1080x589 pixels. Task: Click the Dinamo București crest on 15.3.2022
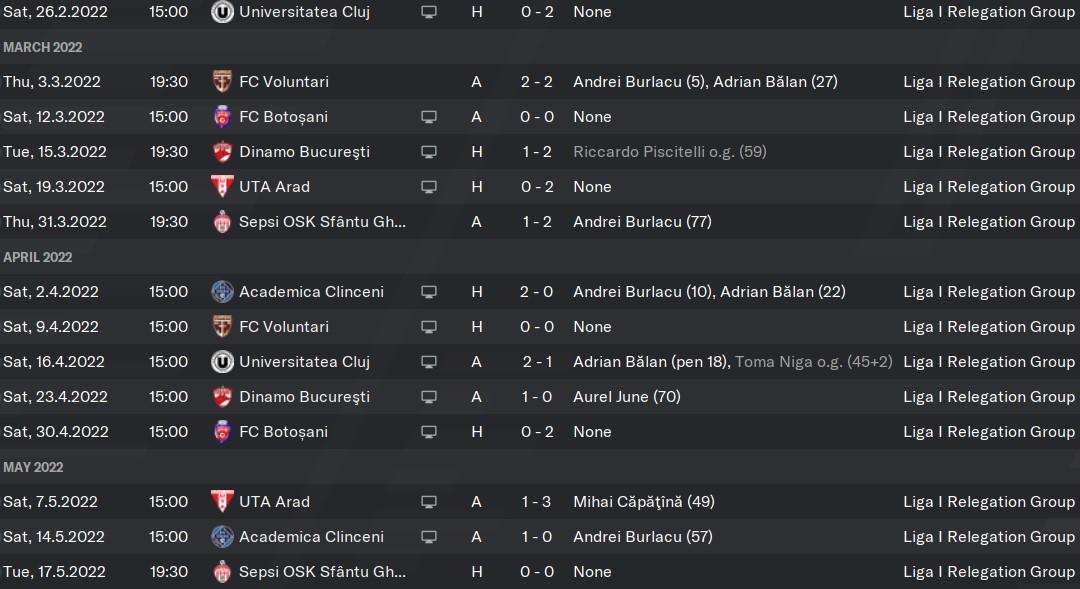(x=222, y=152)
